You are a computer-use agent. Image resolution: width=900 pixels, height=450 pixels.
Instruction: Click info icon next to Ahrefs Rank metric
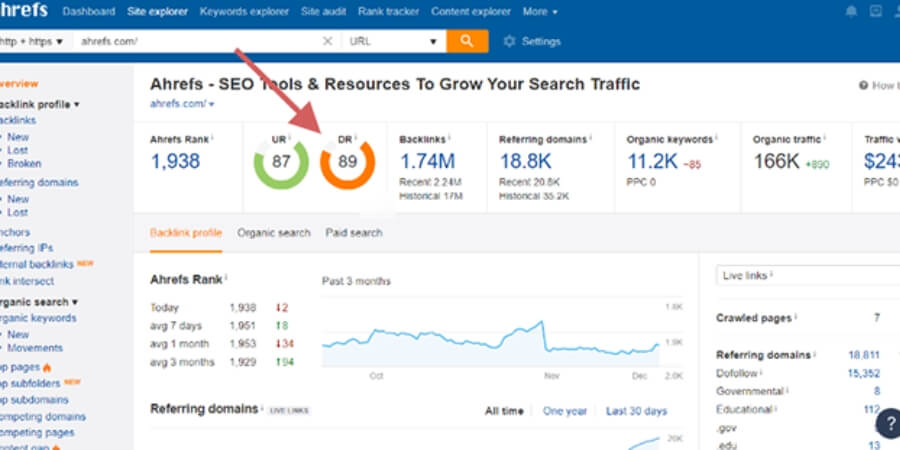click(212, 138)
